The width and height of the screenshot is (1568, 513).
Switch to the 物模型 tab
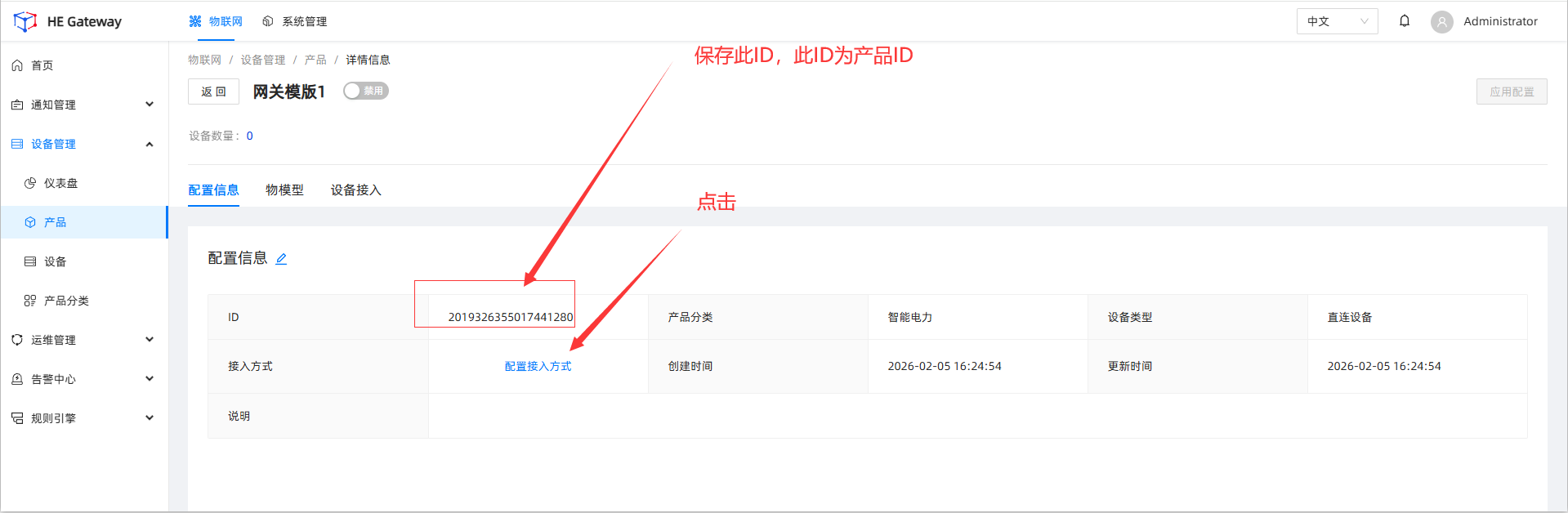(x=284, y=190)
